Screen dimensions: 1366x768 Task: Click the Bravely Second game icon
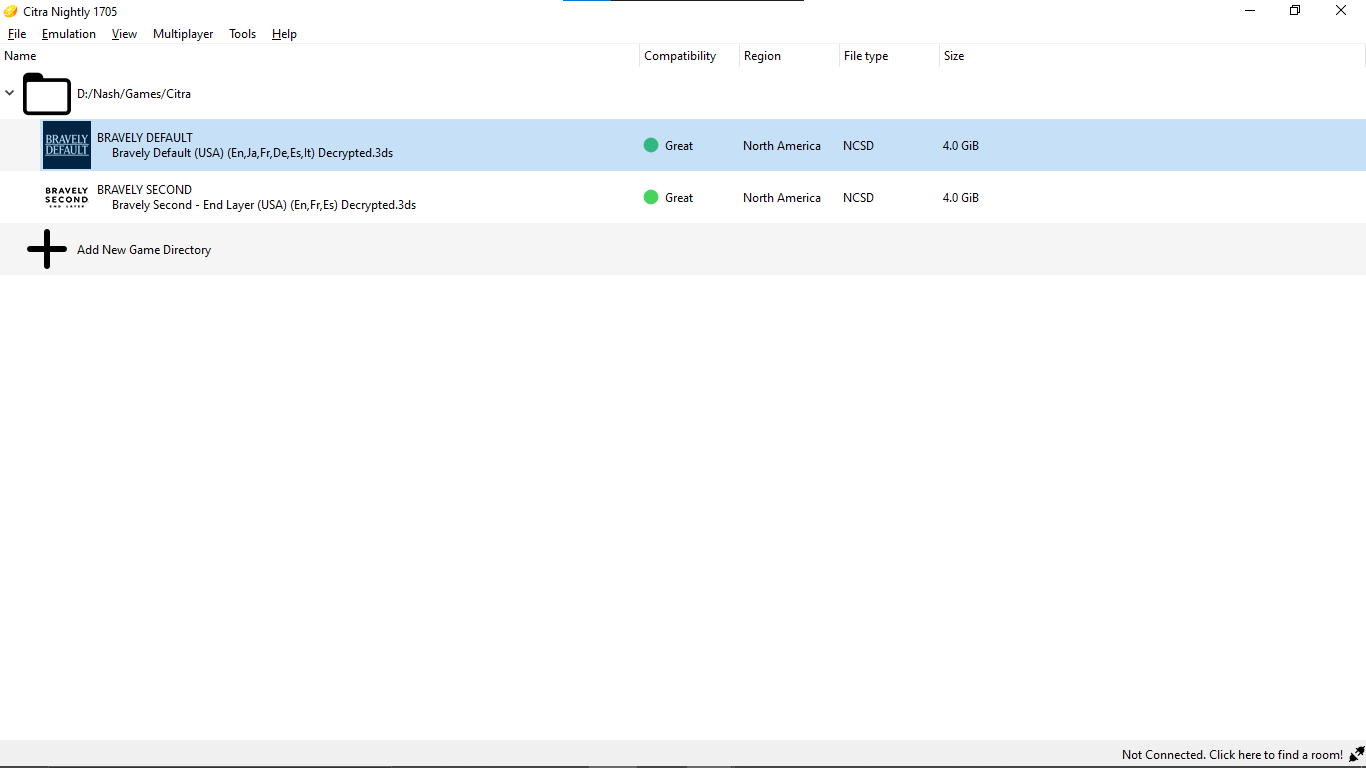[x=67, y=197]
